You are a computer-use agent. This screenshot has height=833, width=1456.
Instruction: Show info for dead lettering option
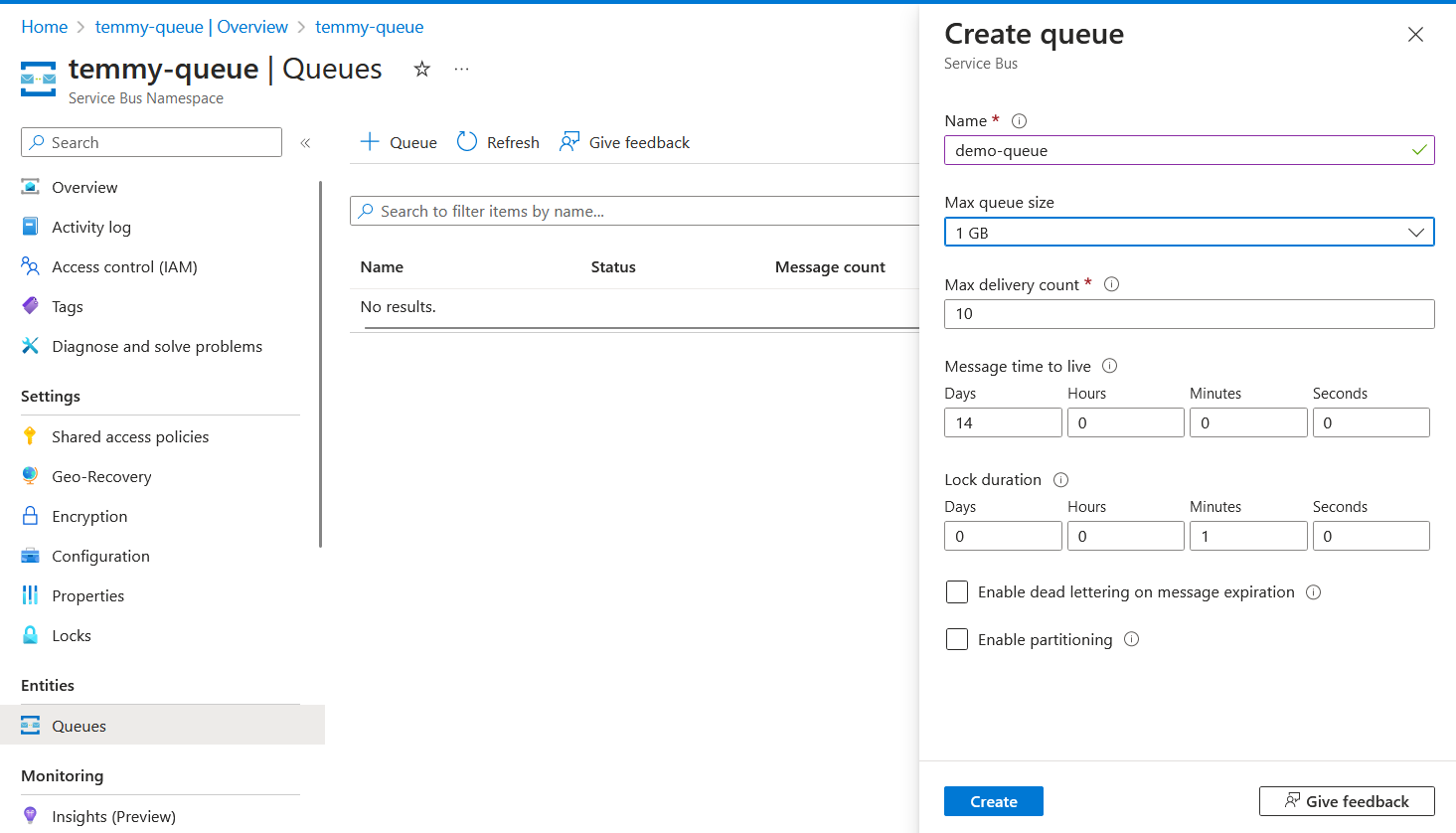(1314, 592)
